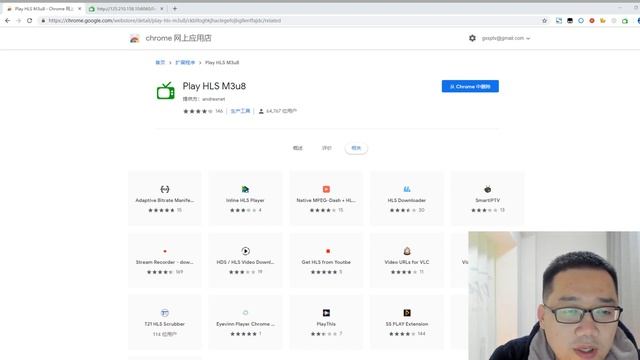Open the Video URLs for VLC icon
Image resolution: width=640 pixels, height=360 pixels.
(407, 251)
